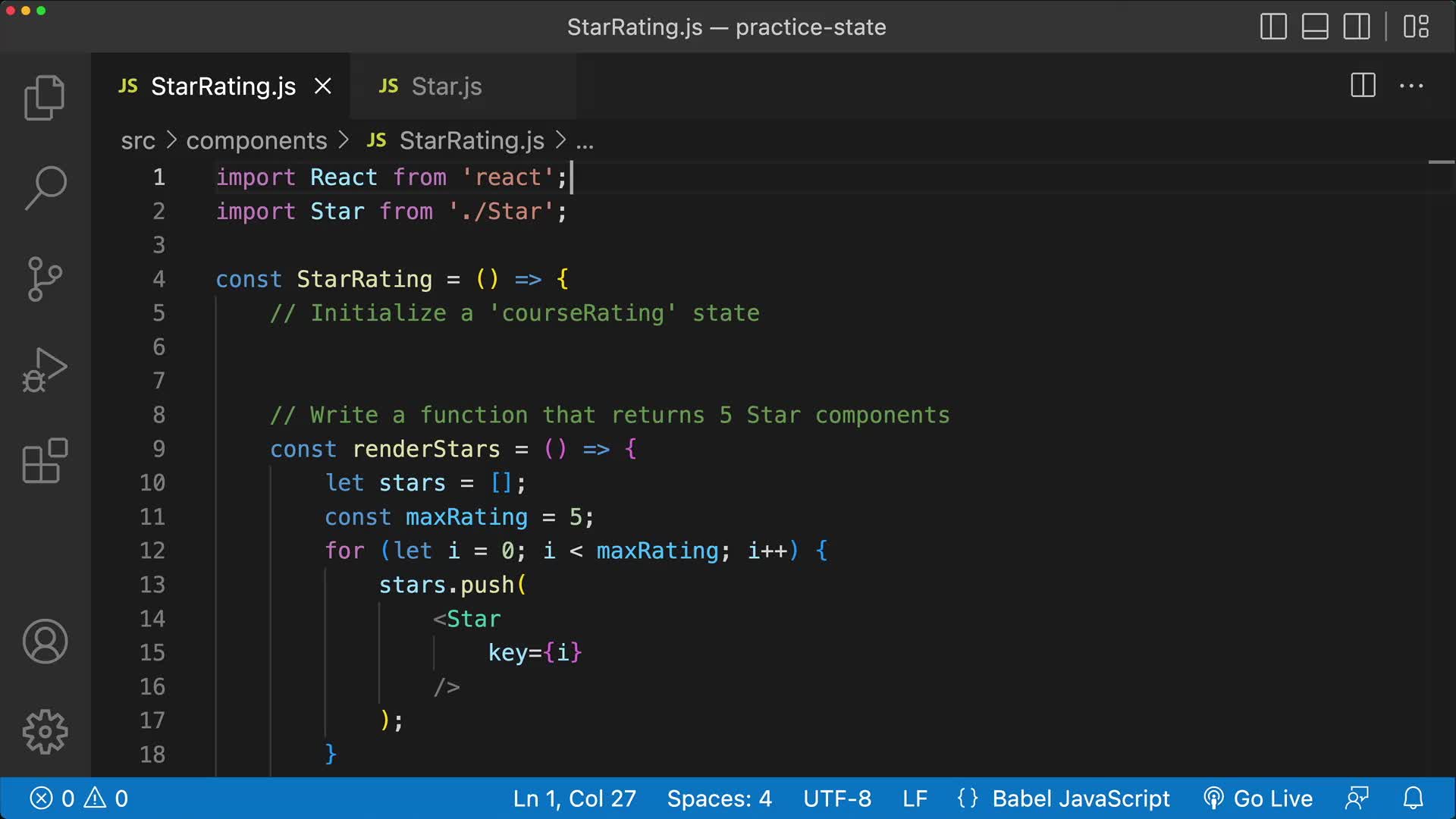Open the Customize Layout menu

click(x=1417, y=27)
